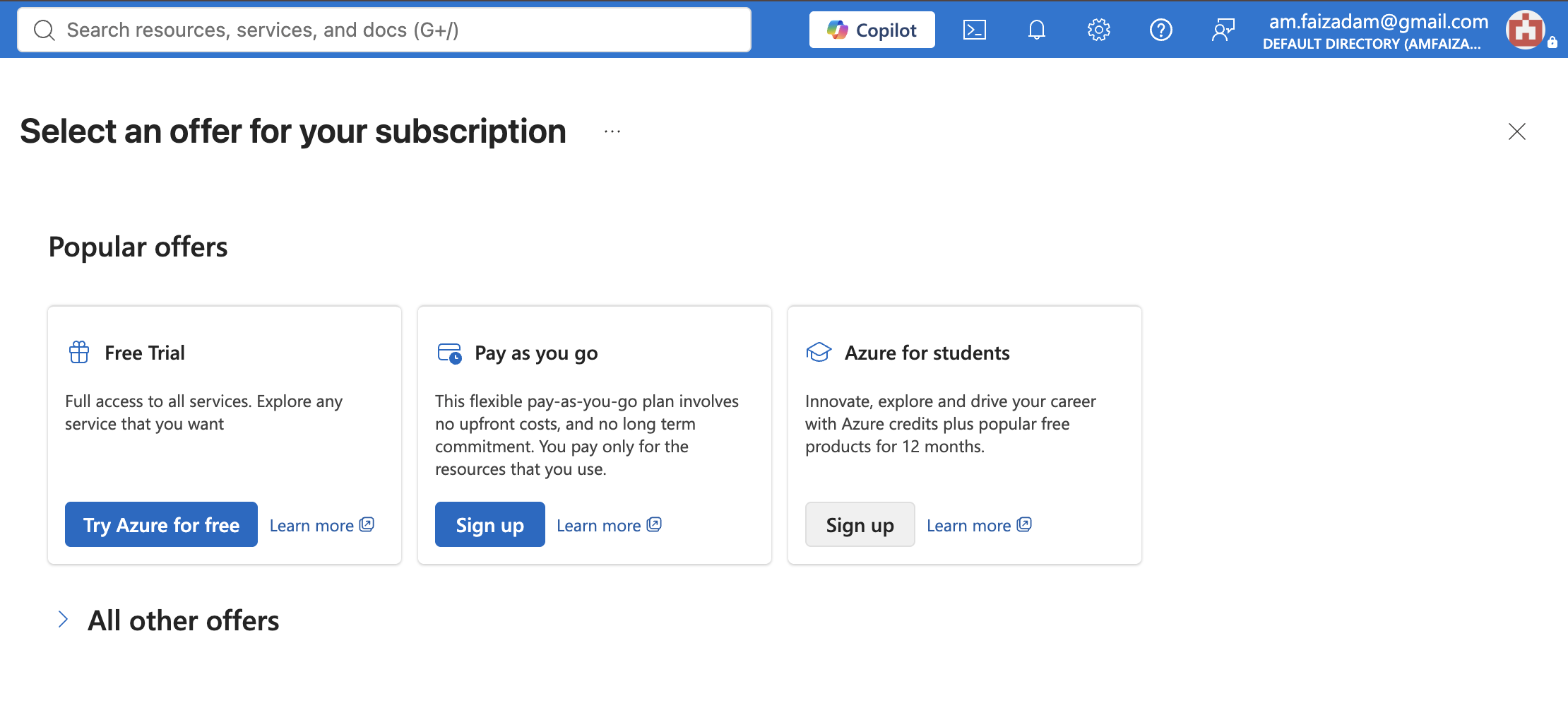Image resolution: width=1568 pixels, height=701 pixels.
Task: Sign up for Azure for students
Action: coord(860,524)
